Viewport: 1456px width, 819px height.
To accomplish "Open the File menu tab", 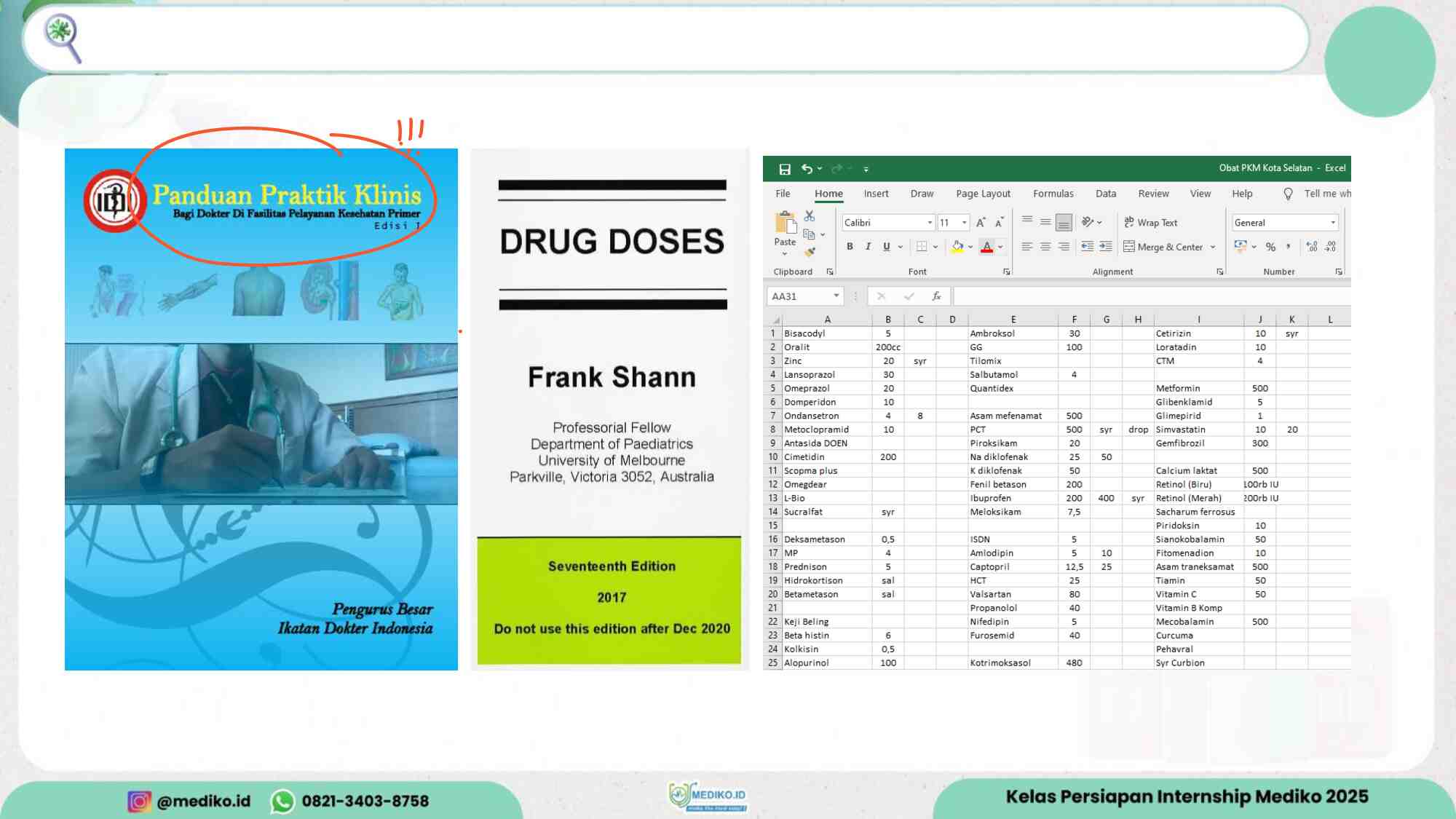I will pos(783,194).
